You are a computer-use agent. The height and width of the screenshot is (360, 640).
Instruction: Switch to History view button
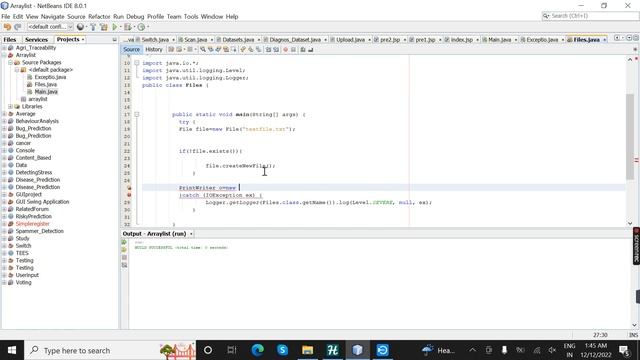pyautogui.click(x=154, y=49)
